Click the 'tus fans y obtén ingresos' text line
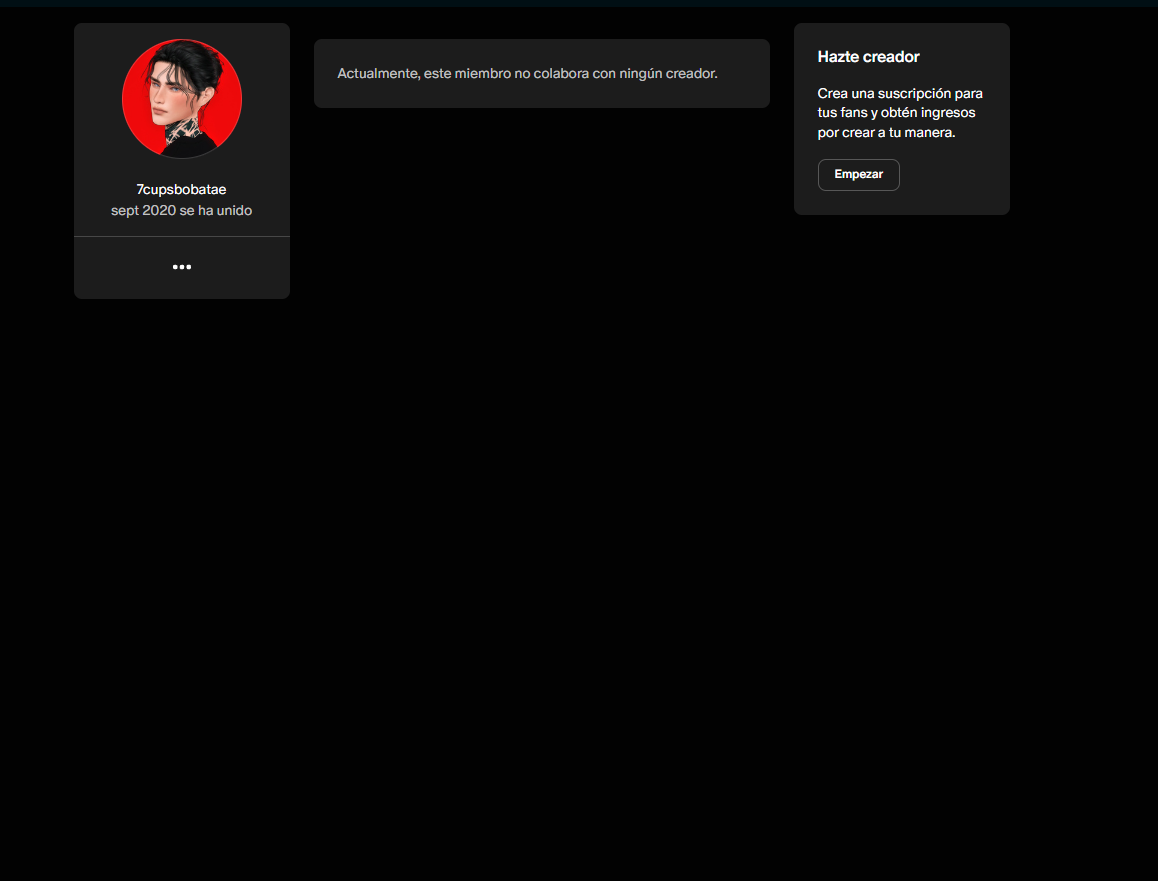1158x881 pixels. point(897,113)
